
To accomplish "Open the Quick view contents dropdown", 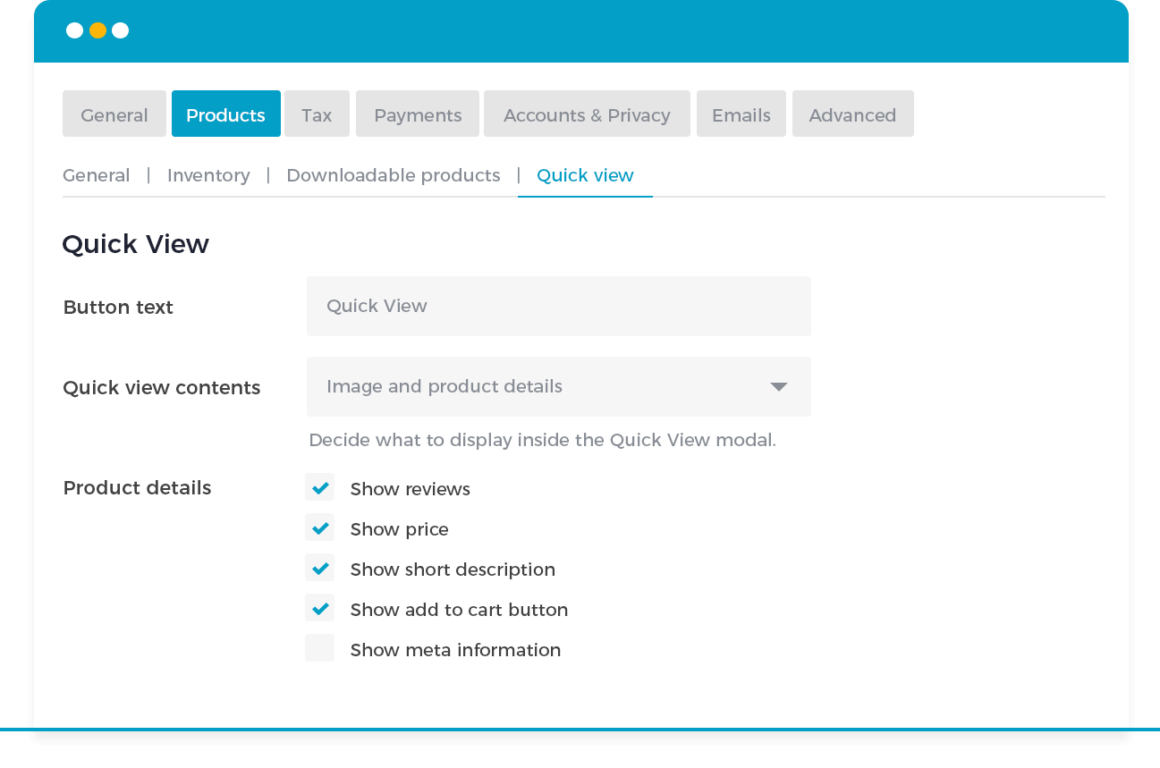I will pos(558,387).
